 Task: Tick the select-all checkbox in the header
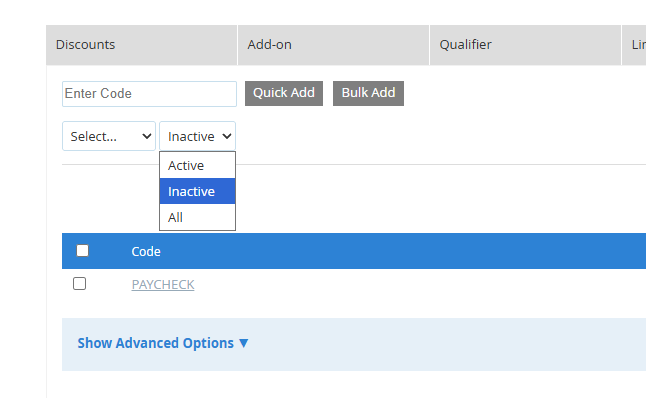(82, 251)
